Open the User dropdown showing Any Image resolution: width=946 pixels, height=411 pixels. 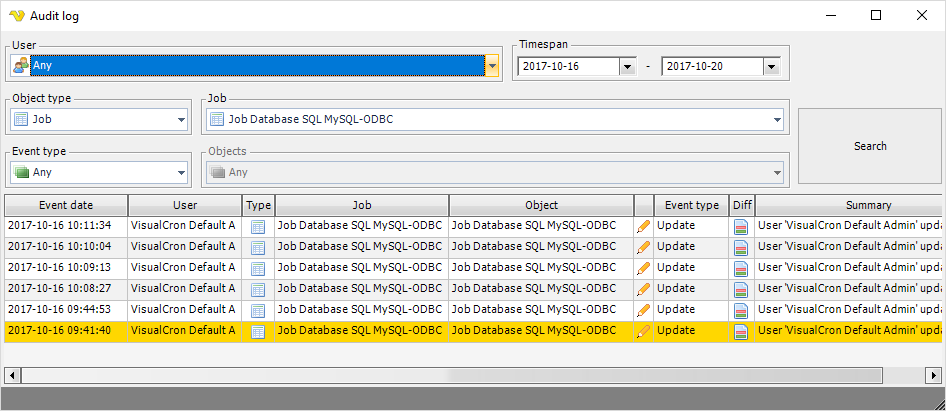click(x=492, y=66)
